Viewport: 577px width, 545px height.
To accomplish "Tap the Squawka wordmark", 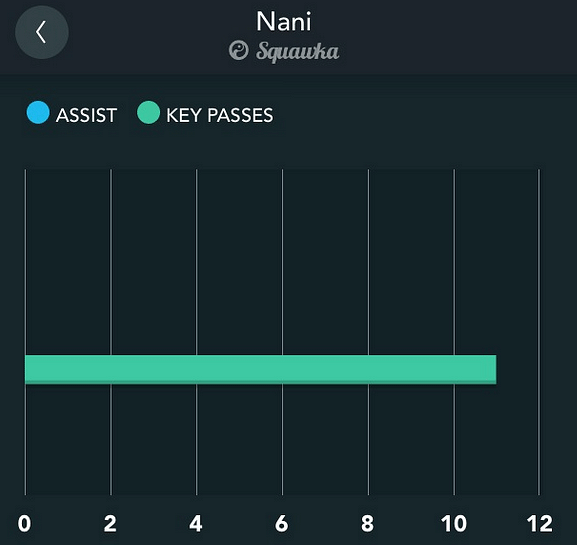I will pos(297,52).
